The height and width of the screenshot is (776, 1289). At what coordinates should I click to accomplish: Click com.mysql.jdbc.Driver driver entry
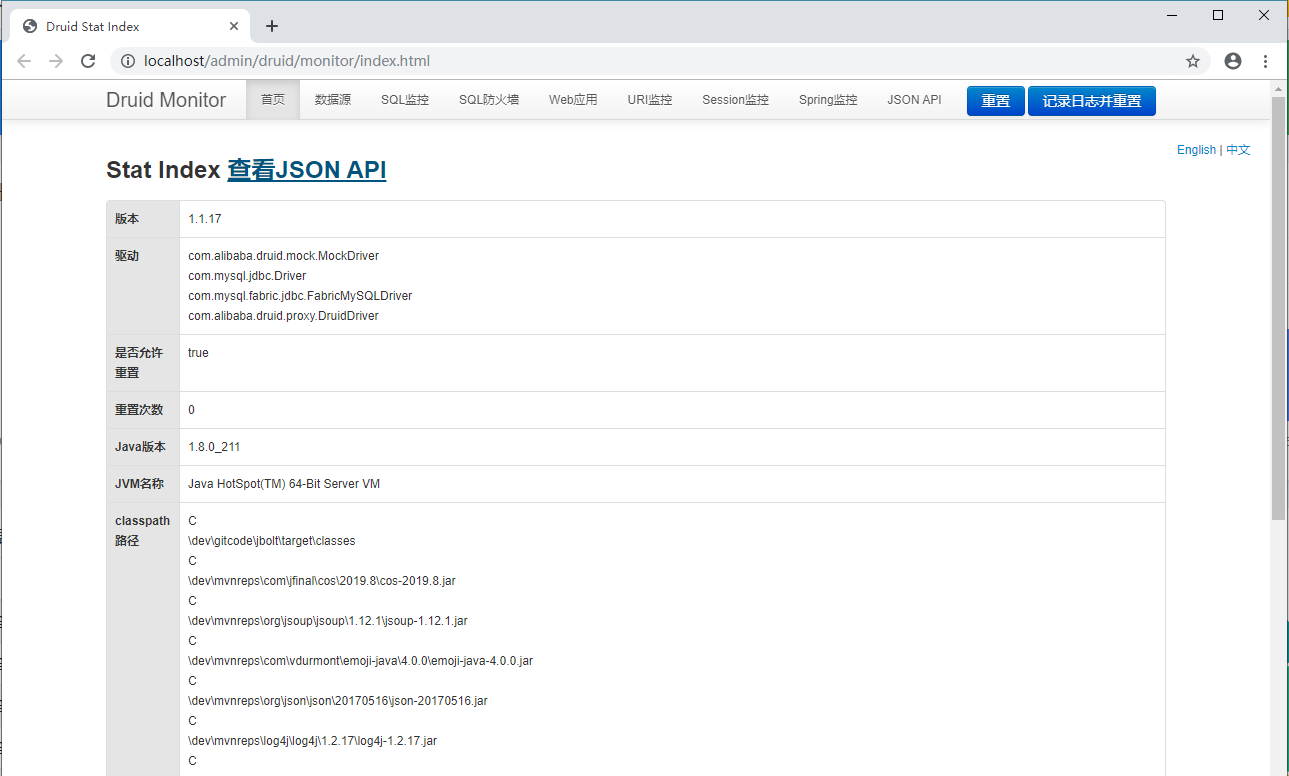247,276
